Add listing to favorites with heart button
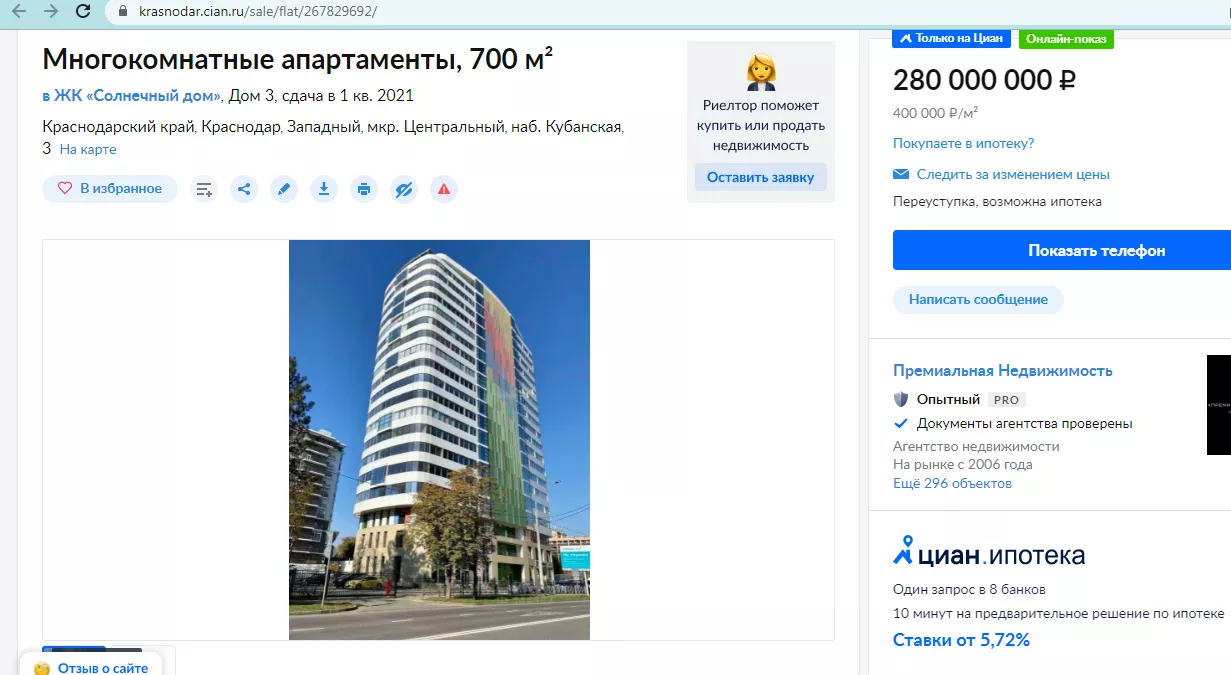 pyautogui.click(x=110, y=189)
